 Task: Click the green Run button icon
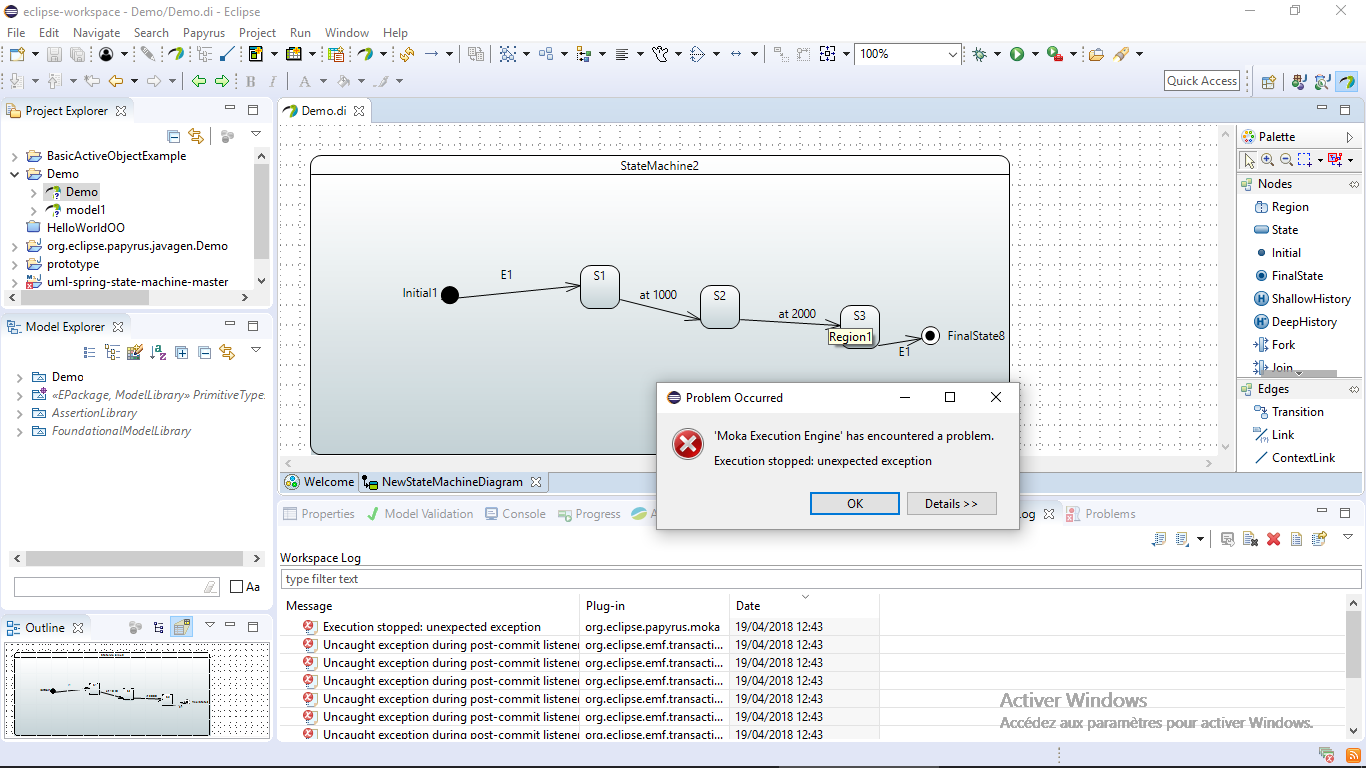pos(1017,54)
